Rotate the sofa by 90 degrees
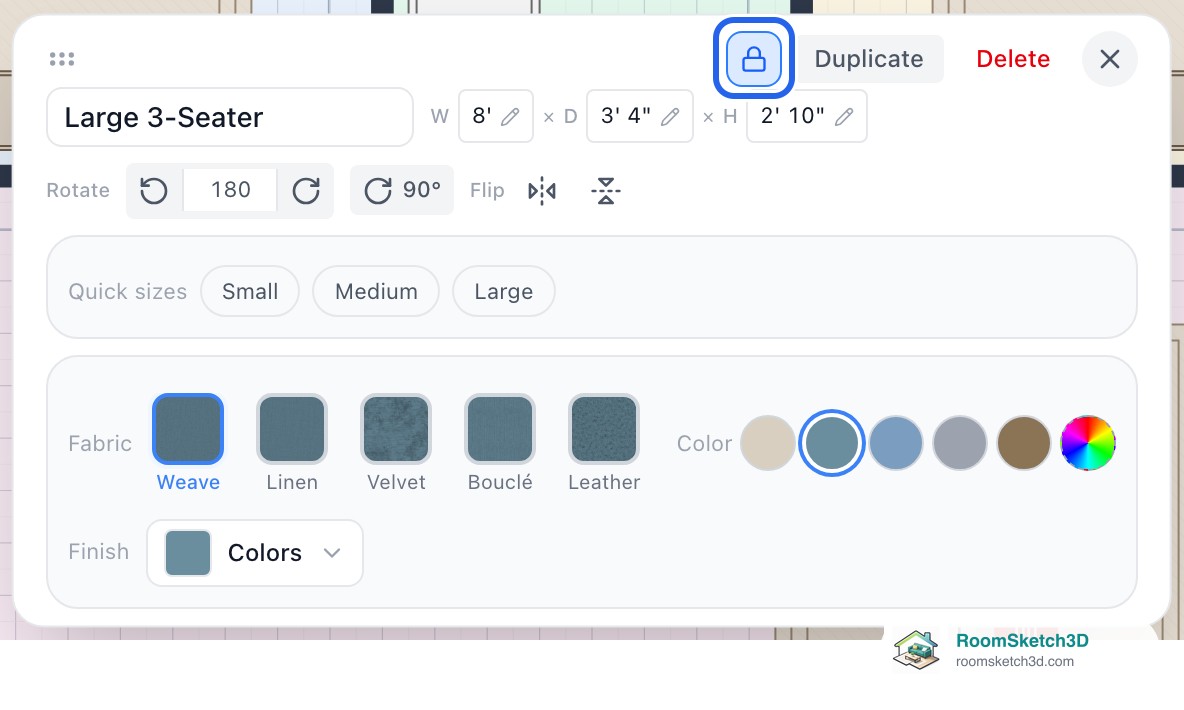The height and width of the screenshot is (710, 1184). pos(402,190)
